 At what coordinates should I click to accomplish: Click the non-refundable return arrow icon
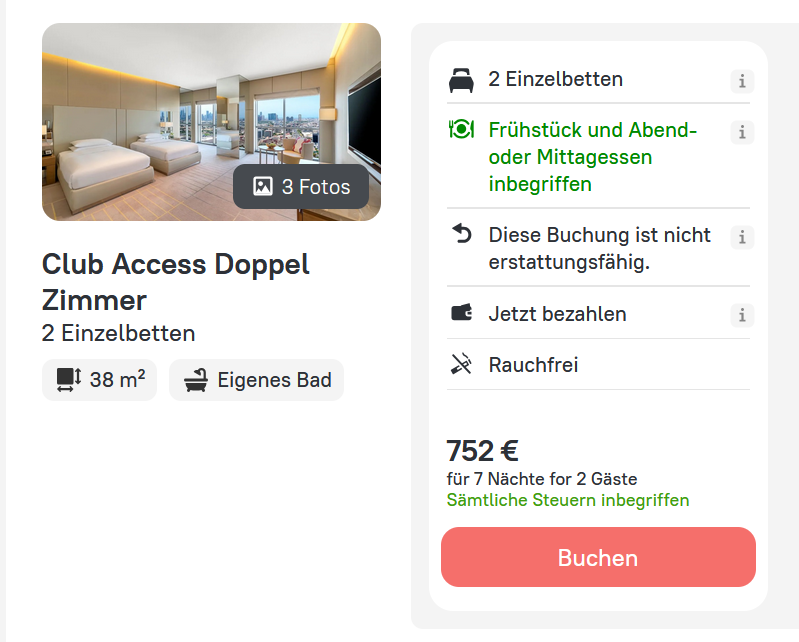coord(461,235)
